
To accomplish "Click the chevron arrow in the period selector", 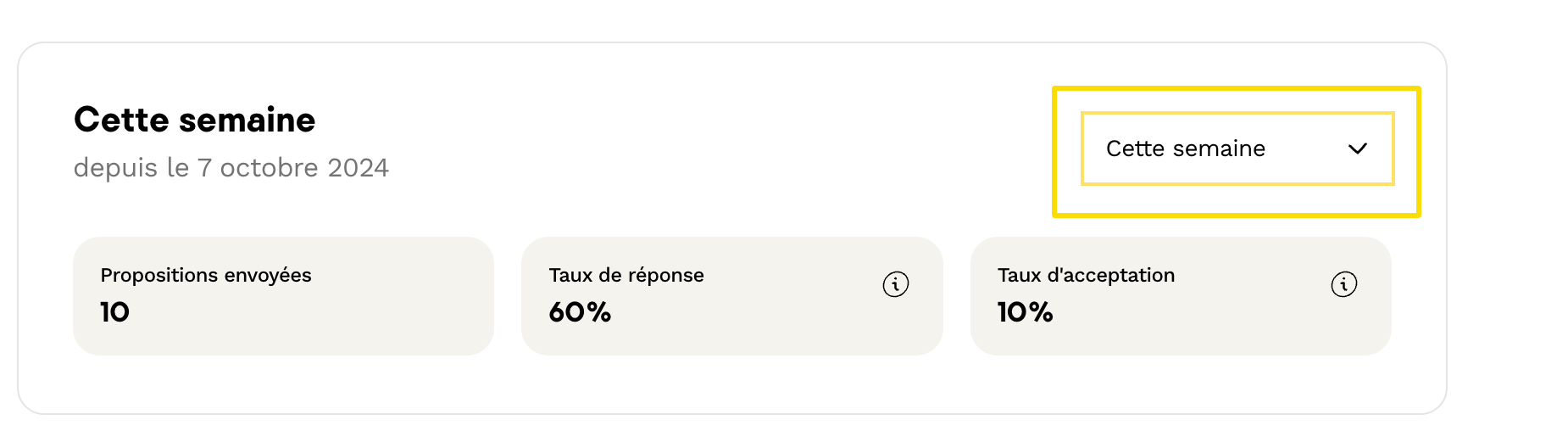I will (x=1358, y=148).
